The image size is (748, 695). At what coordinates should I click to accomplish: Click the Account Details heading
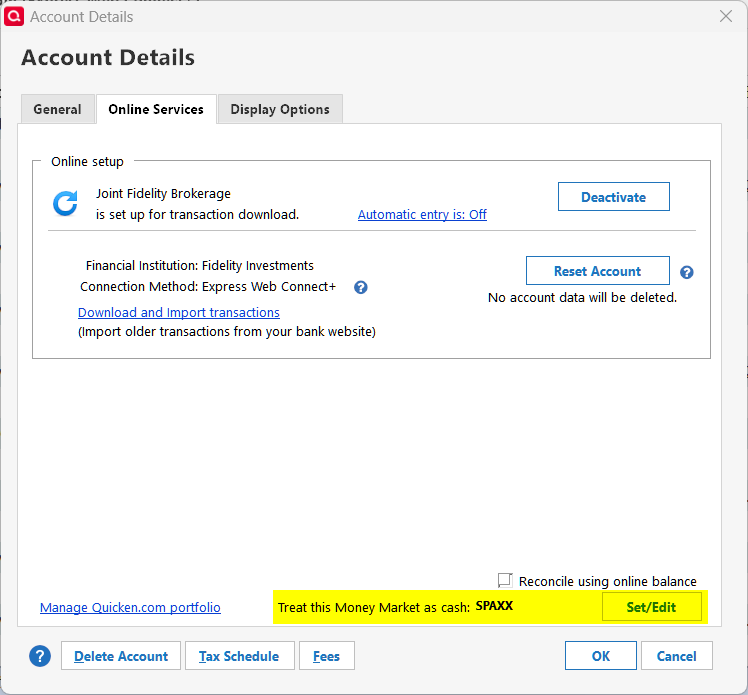[108, 58]
